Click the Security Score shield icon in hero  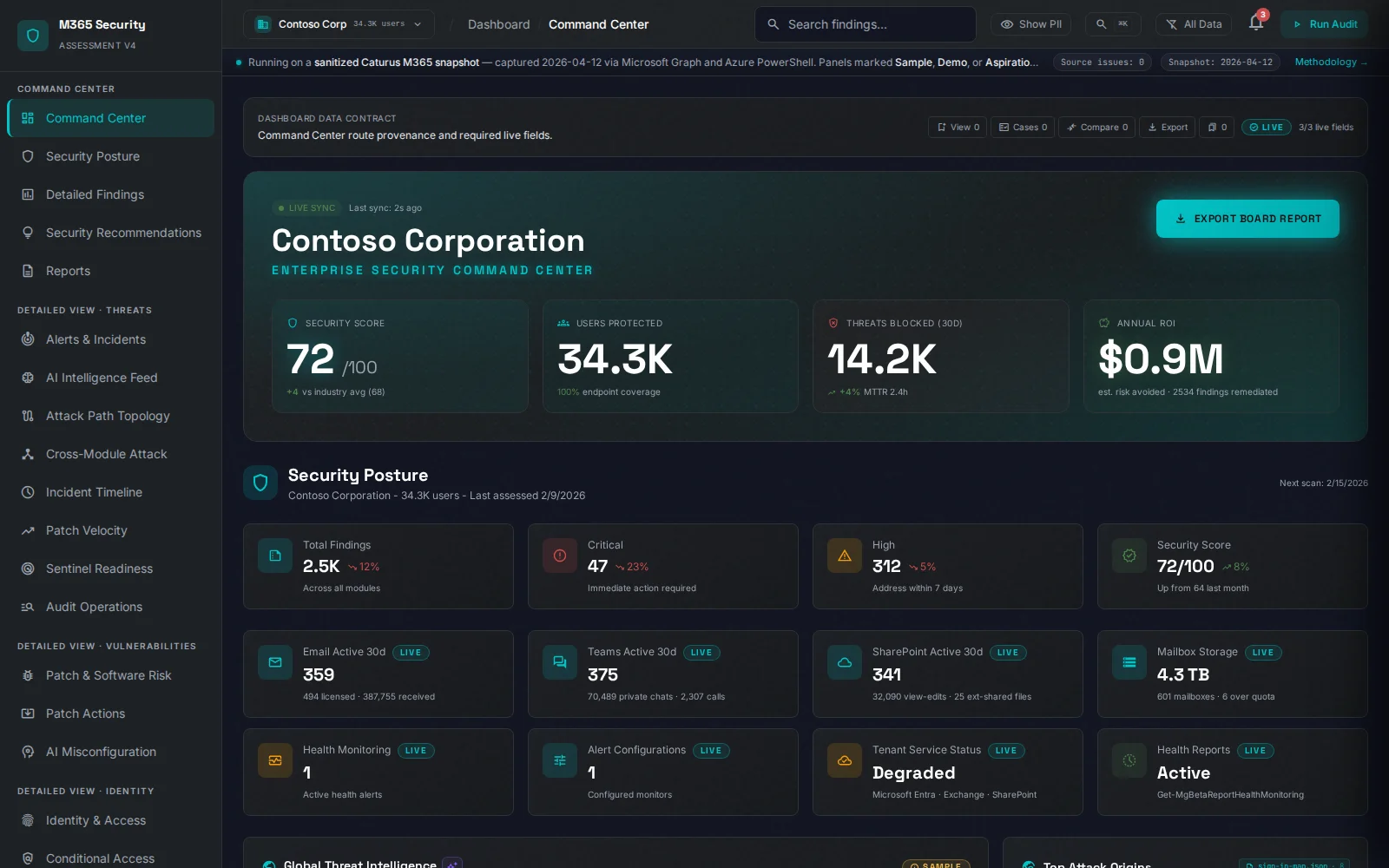coord(293,323)
